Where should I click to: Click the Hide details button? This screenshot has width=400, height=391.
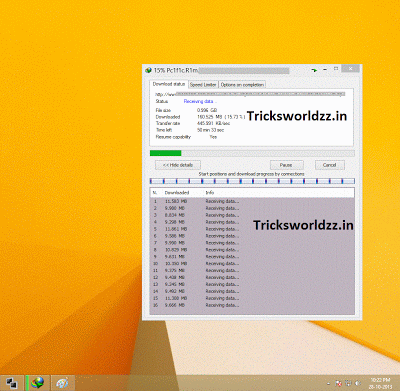[x=178, y=165]
